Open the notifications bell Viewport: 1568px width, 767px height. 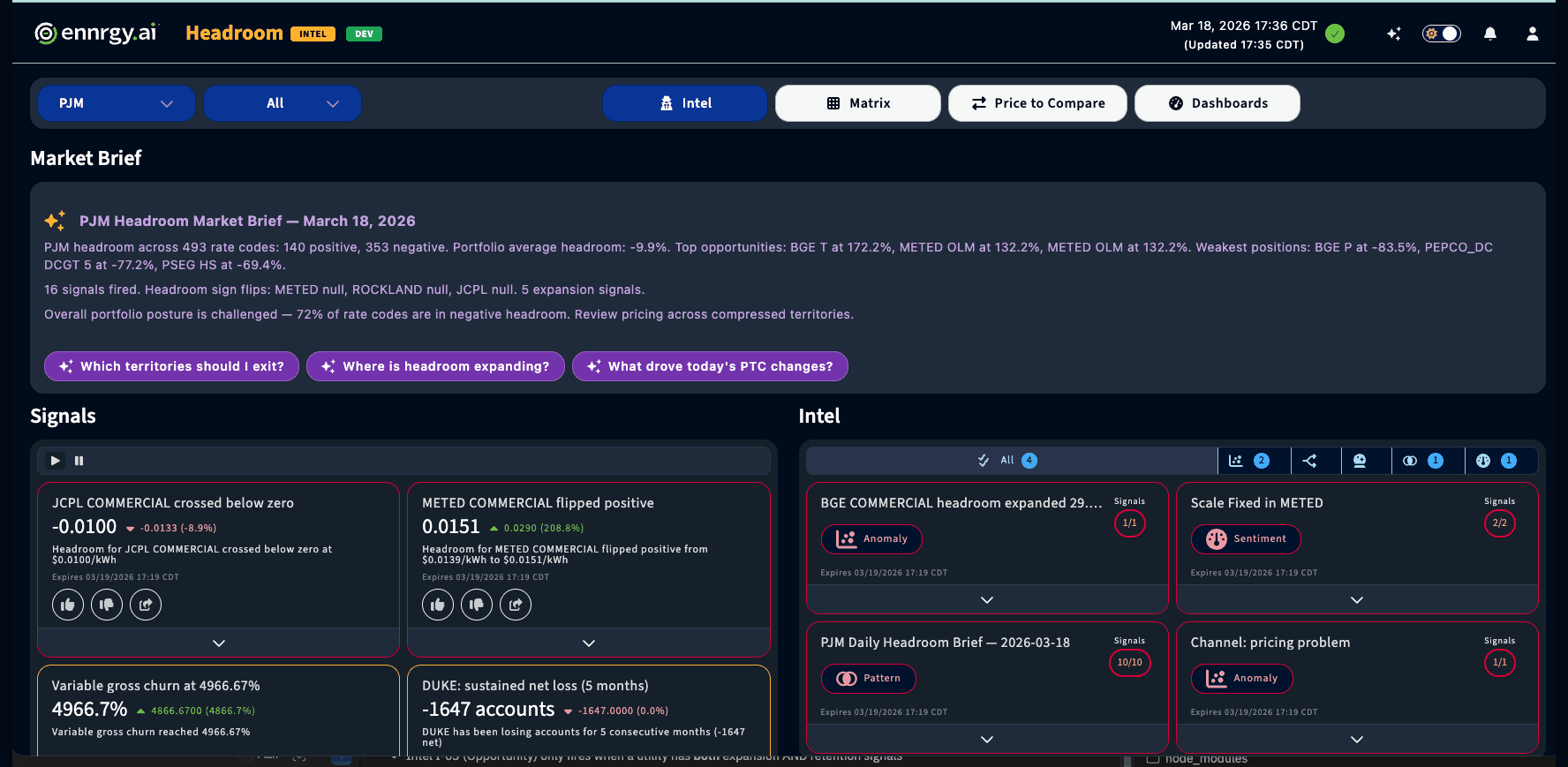click(x=1490, y=34)
